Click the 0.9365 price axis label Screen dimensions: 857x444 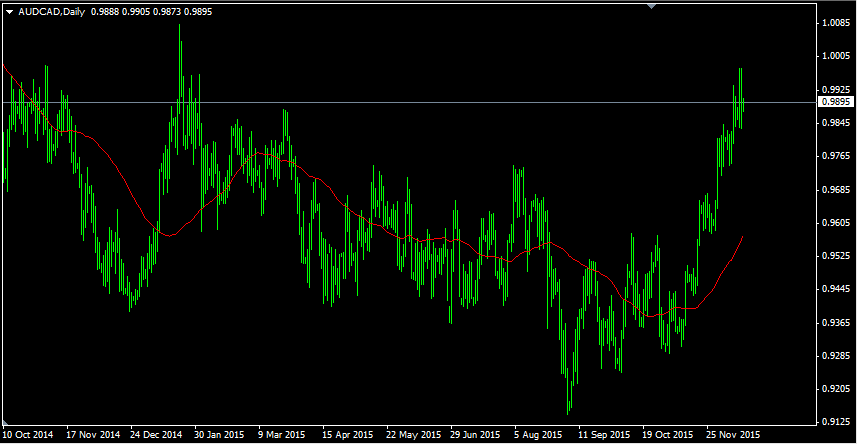[834, 323]
